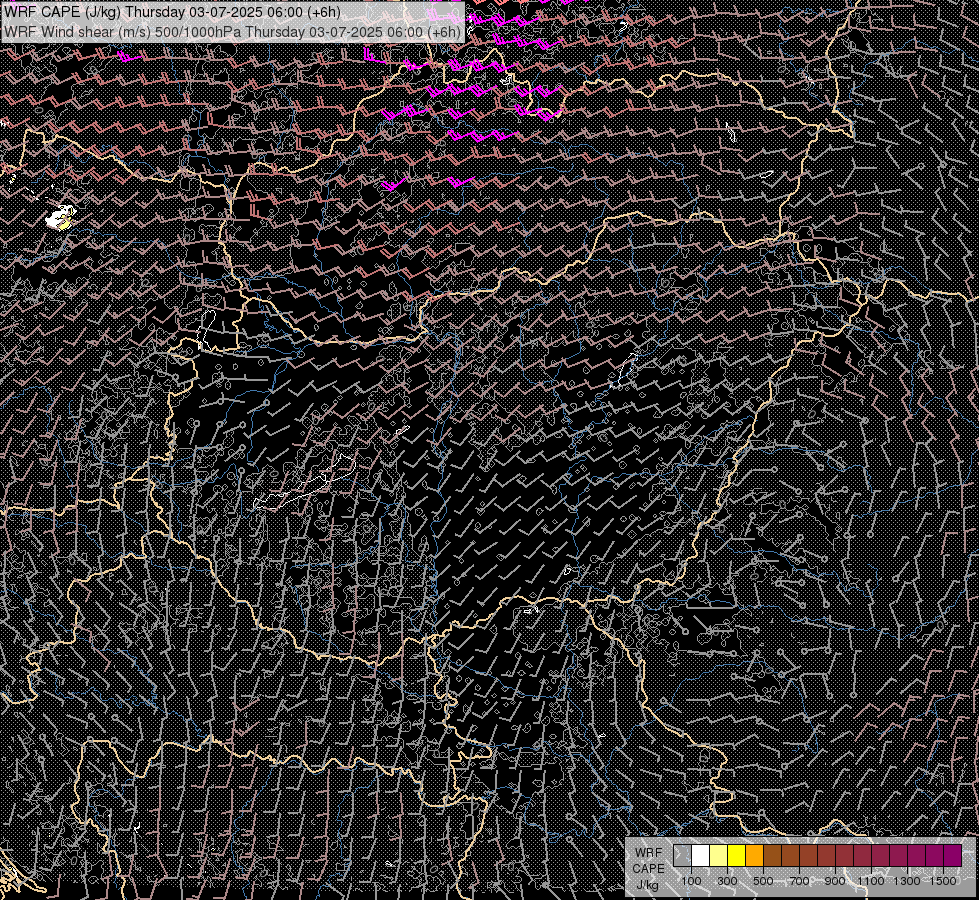Viewport: 979px width, 900px height.
Task: Click the legend value 1100
Action: [x=870, y=881]
